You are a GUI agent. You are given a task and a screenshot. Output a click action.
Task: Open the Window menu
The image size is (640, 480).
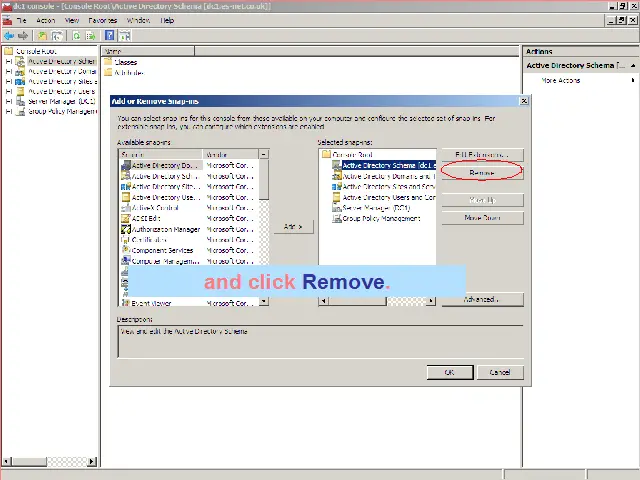tap(138, 20)
